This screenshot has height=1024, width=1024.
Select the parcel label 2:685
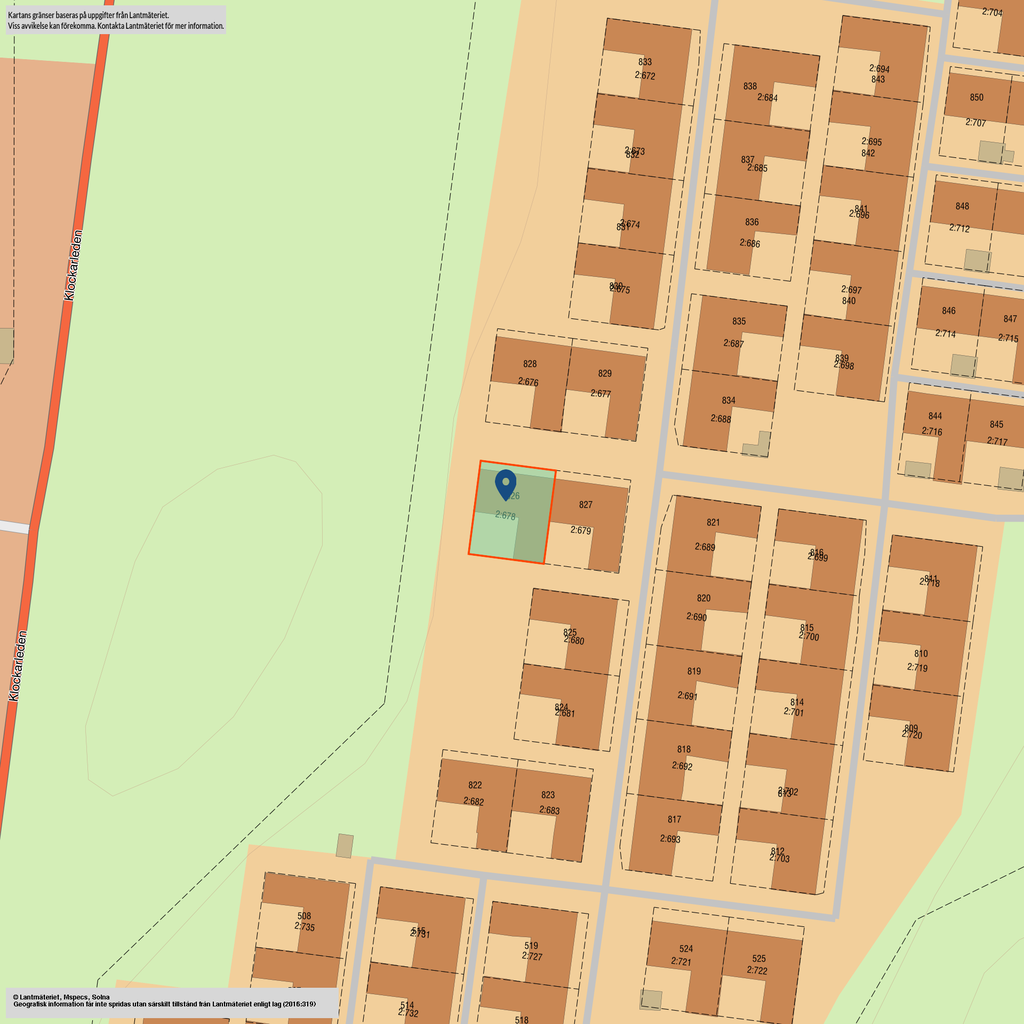point(758,168)
